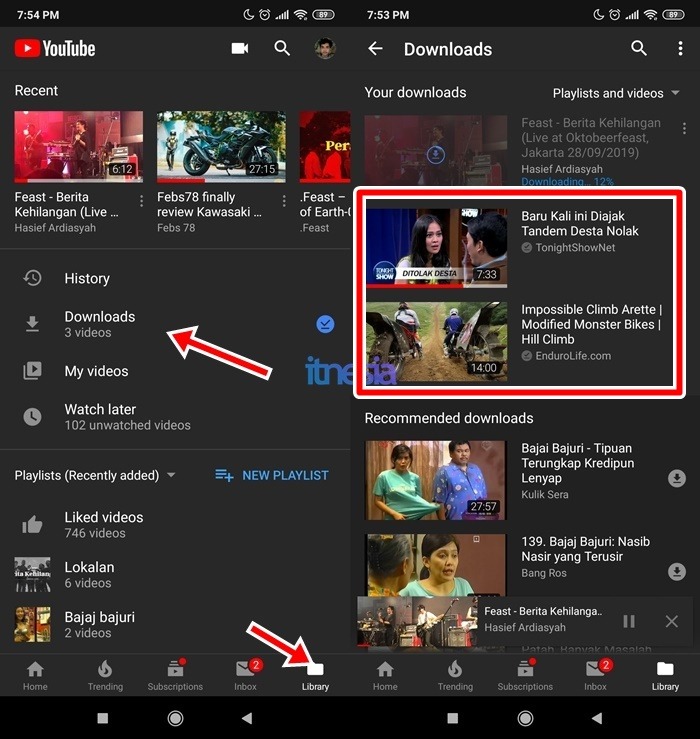Open the Liked videos playlist

click(x=175, y=525)
